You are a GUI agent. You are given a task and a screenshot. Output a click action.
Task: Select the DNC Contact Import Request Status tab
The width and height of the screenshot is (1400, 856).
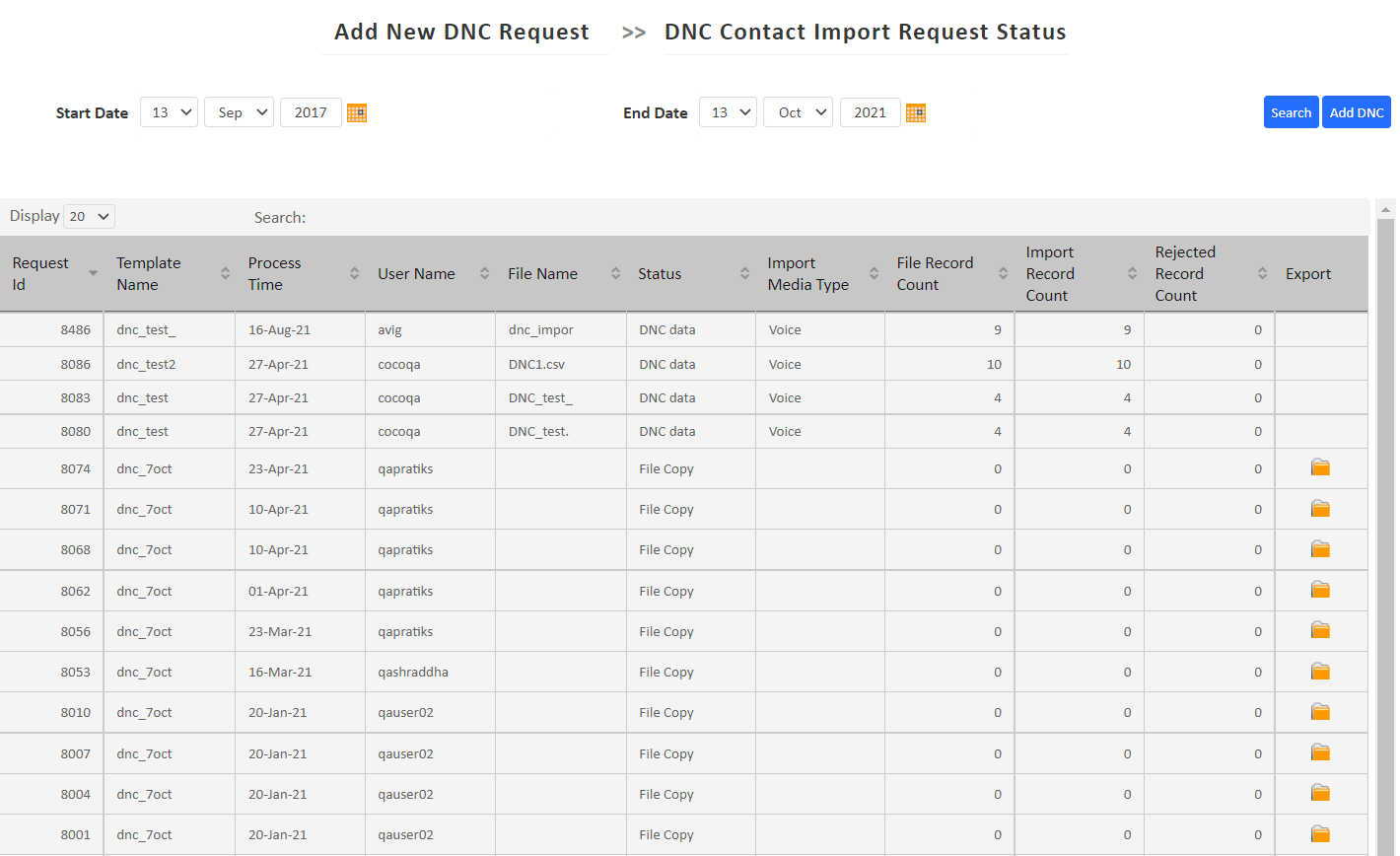point(866,31)
